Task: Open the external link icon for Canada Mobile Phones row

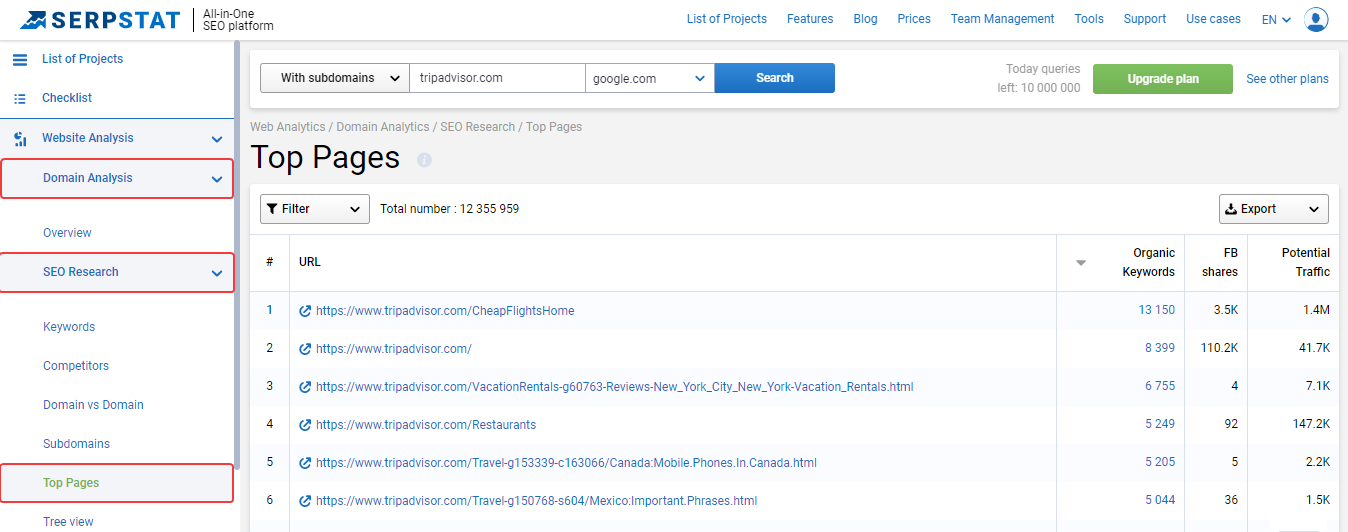Action: pyautogui.click(x=305, y=463)
